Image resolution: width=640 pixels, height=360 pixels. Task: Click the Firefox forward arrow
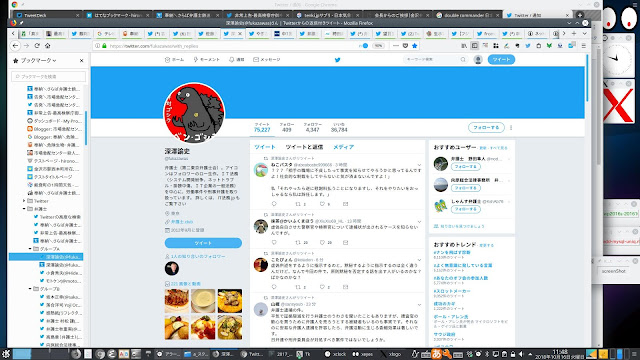coord(27,46)
